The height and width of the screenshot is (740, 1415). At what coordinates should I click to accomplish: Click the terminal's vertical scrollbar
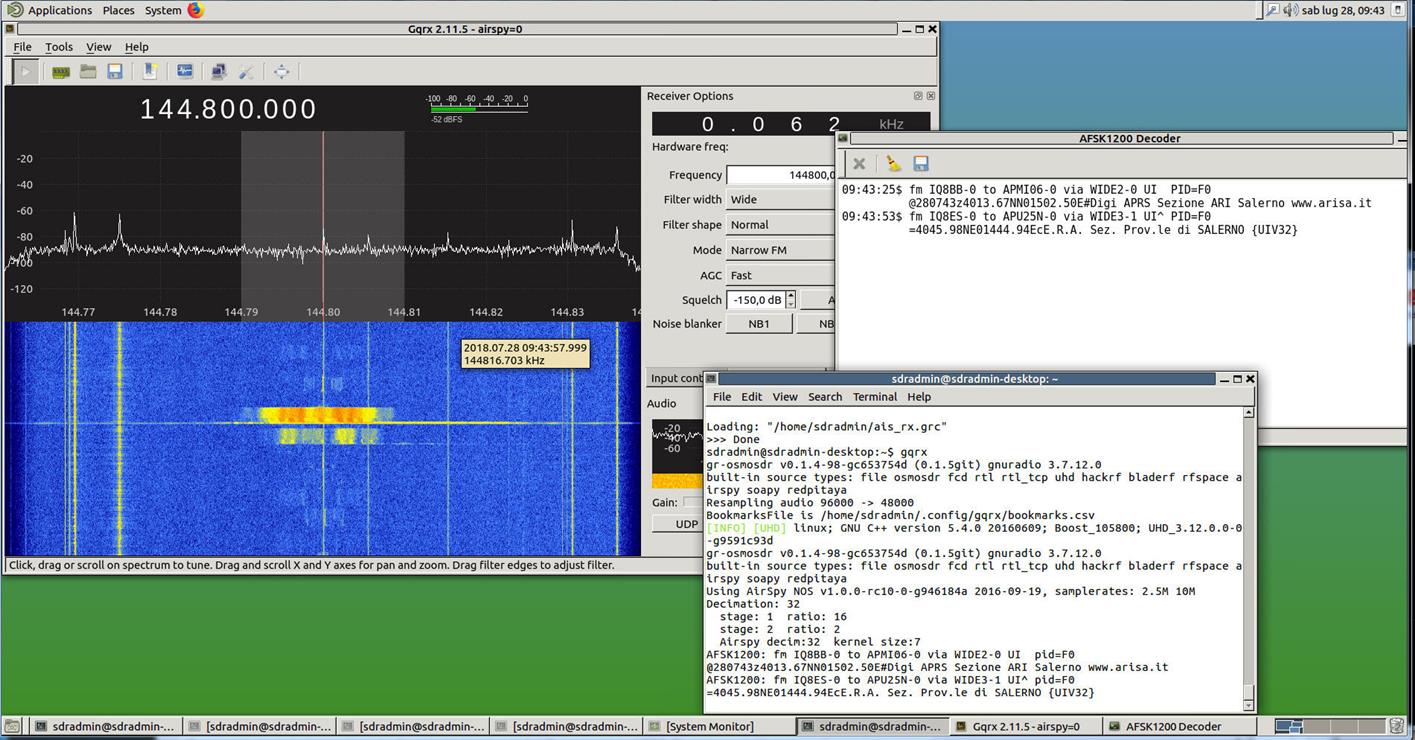pos(1248,559)
